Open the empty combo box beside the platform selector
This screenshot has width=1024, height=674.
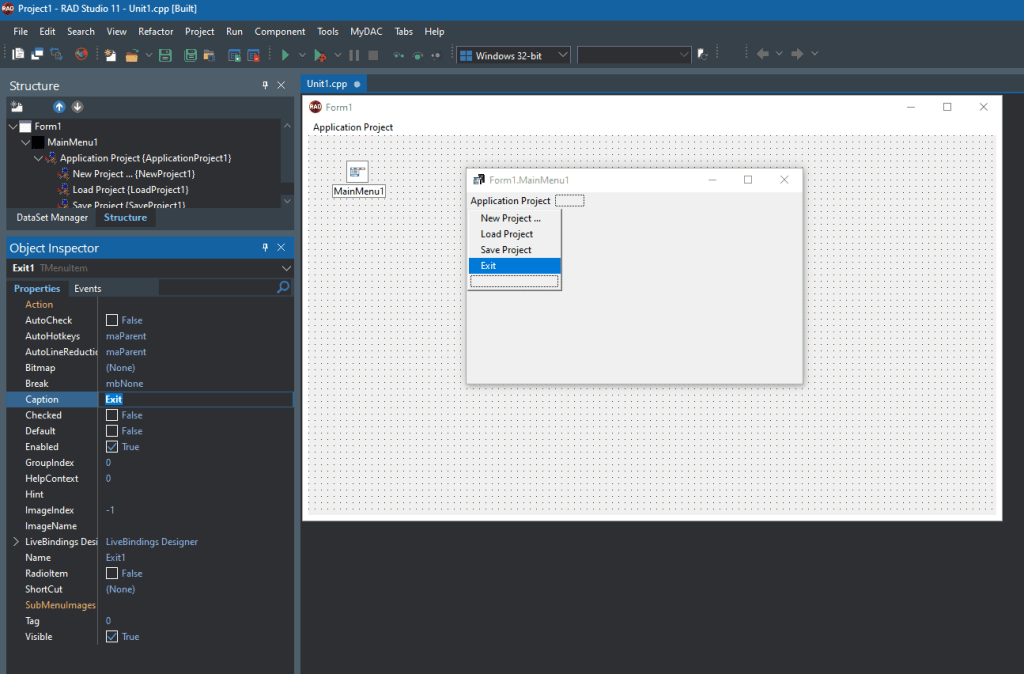(683, 55)
